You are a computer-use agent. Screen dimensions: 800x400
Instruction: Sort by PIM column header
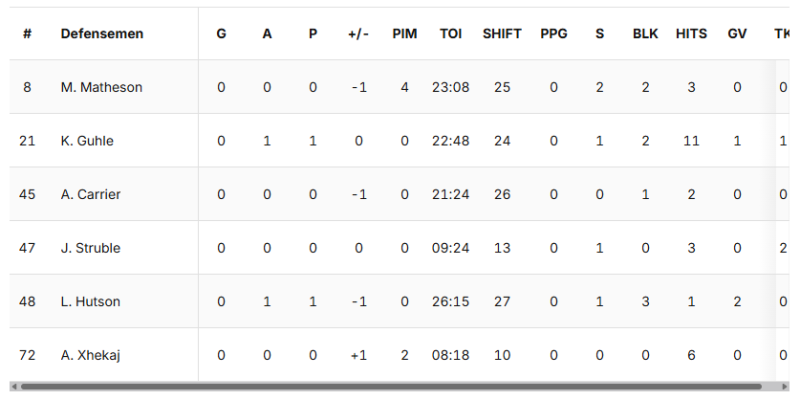tap(405, 34)
